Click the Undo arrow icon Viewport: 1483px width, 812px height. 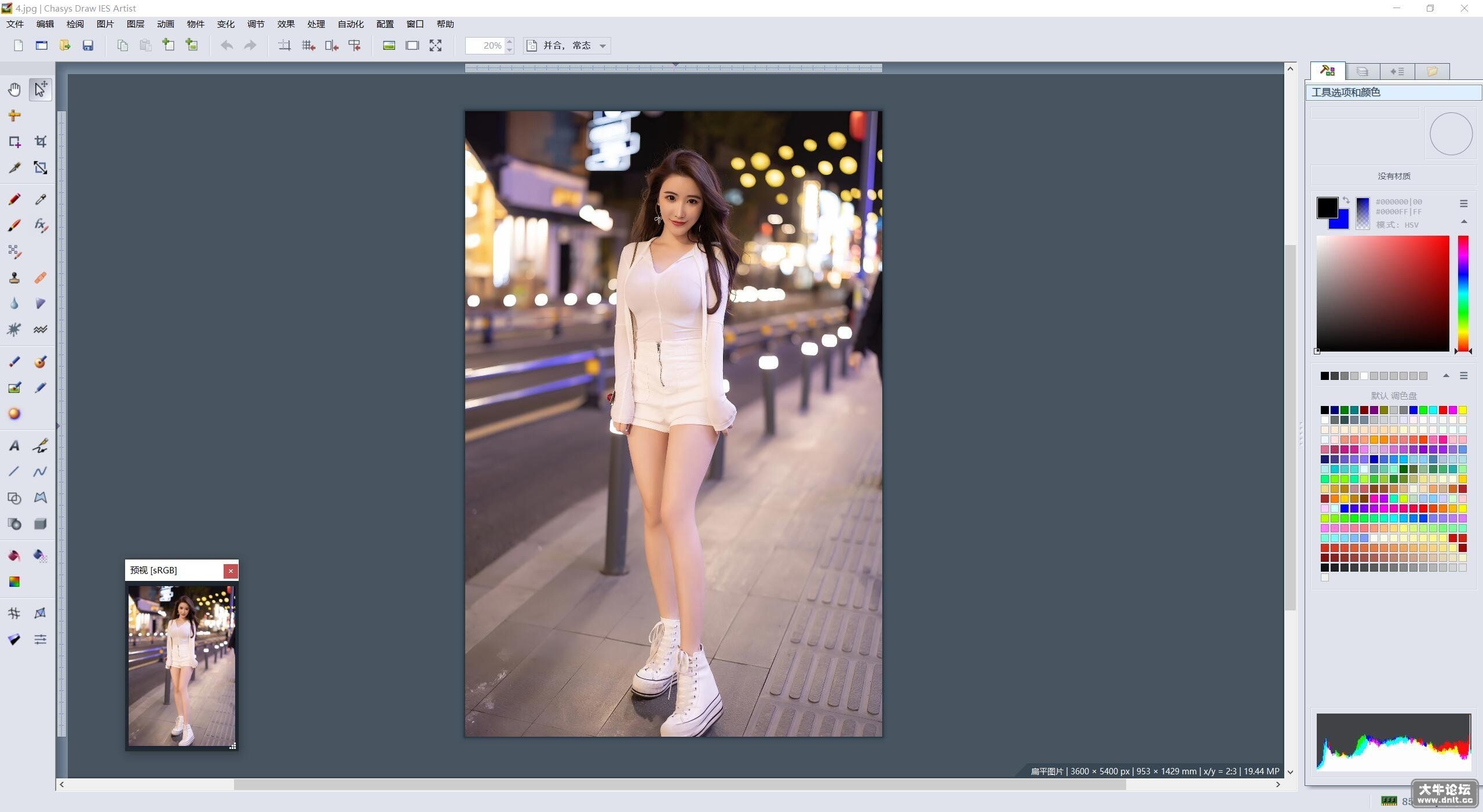point(227,45)
